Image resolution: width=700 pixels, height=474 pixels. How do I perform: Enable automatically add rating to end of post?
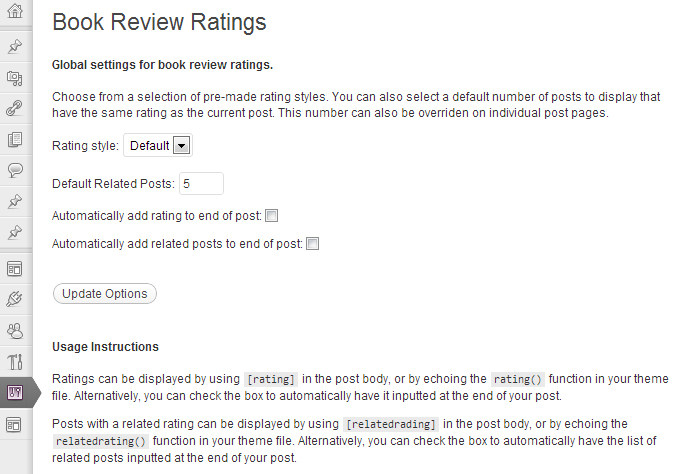(x=271, y=215)
